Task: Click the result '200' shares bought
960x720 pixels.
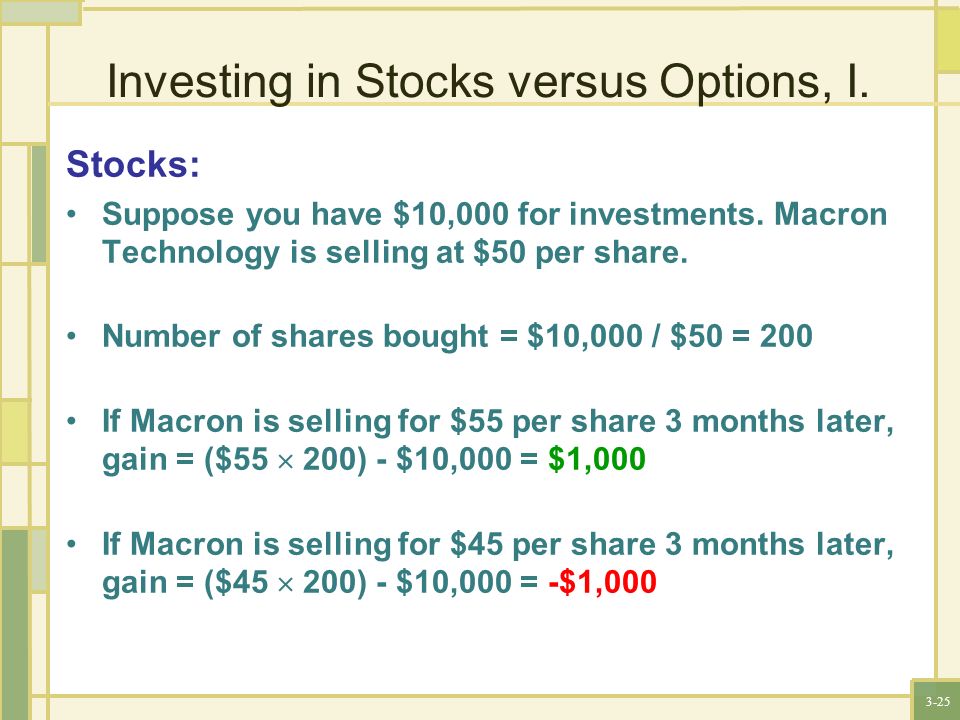Action: (786, 336)
